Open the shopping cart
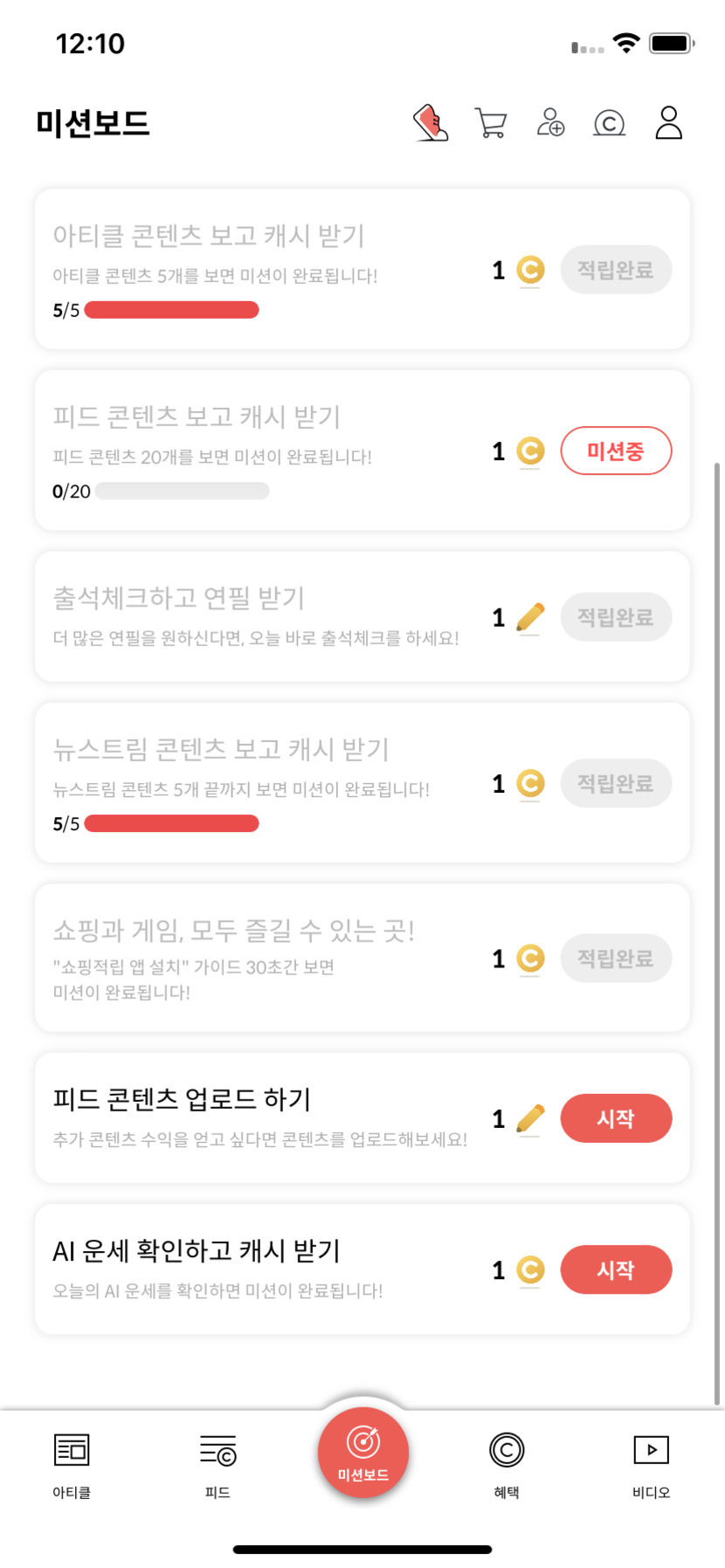The image size is (725, 1568). 491,123
